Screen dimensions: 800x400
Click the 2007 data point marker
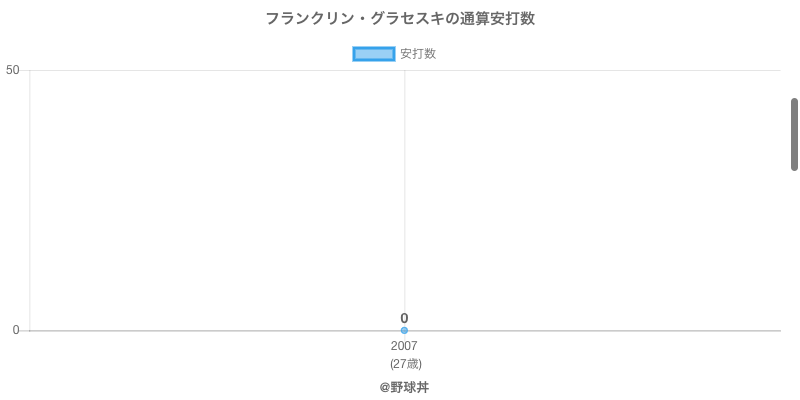click(x=404, y=330)
